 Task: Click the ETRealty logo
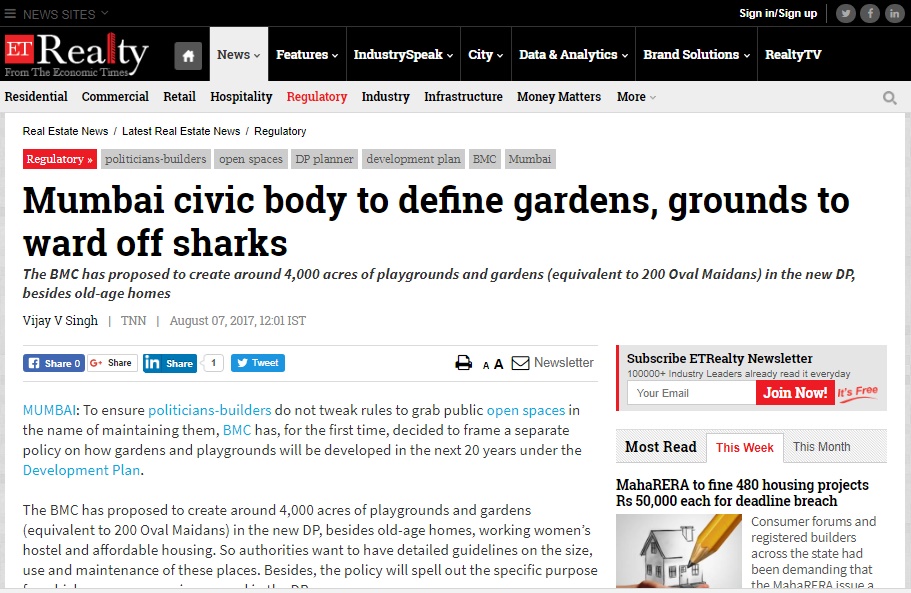tap(77, 55)
